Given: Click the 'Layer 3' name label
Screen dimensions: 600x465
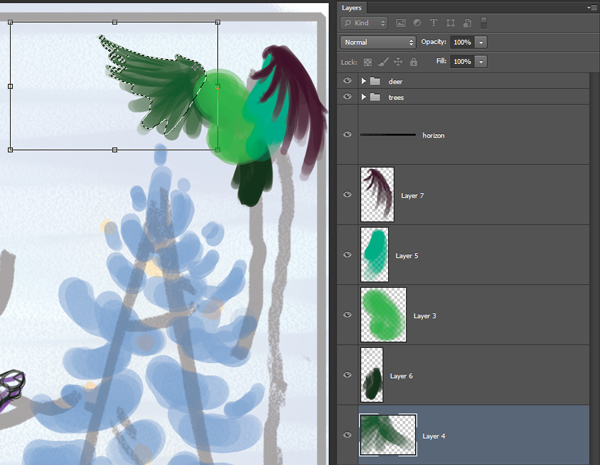Looking at the screenshot, I should 425,316.
